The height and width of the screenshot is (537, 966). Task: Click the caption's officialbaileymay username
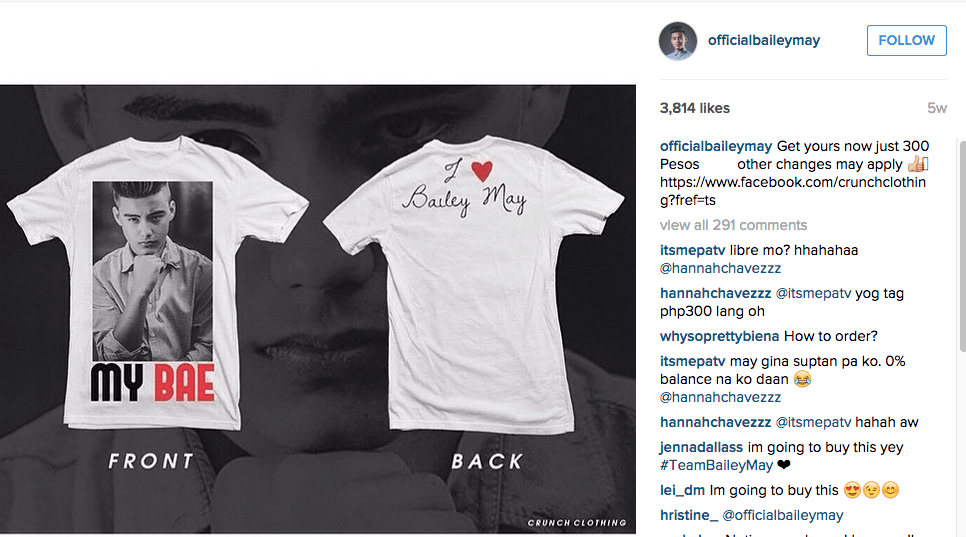[715, 147]
